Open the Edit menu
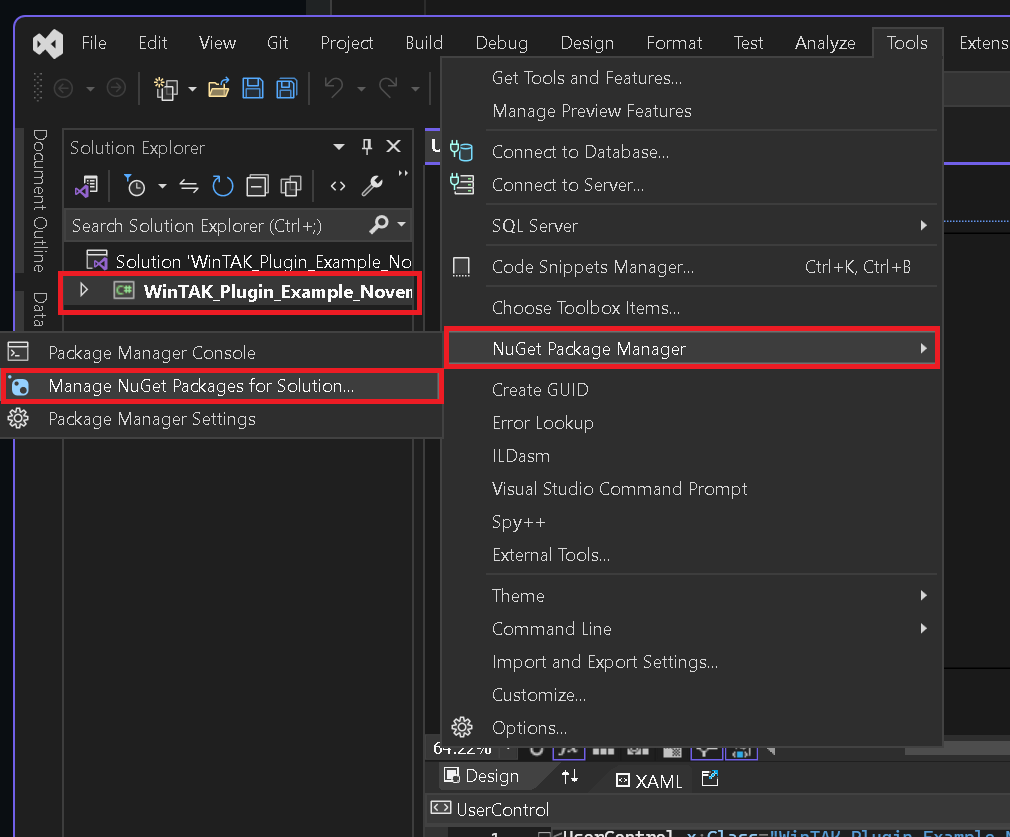Screen dimensions: 1010x837 tap(153, 43)
